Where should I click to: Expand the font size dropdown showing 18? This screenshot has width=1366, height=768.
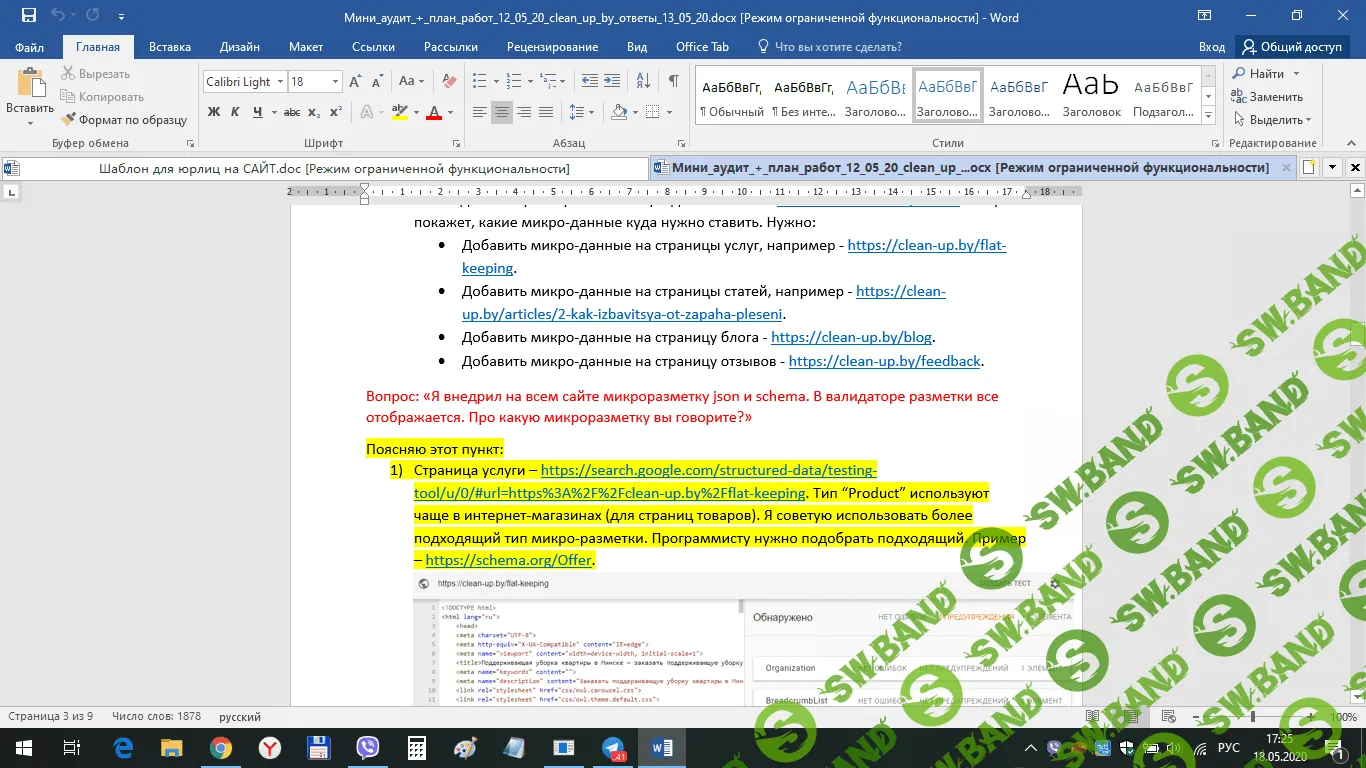coord(335,82)
